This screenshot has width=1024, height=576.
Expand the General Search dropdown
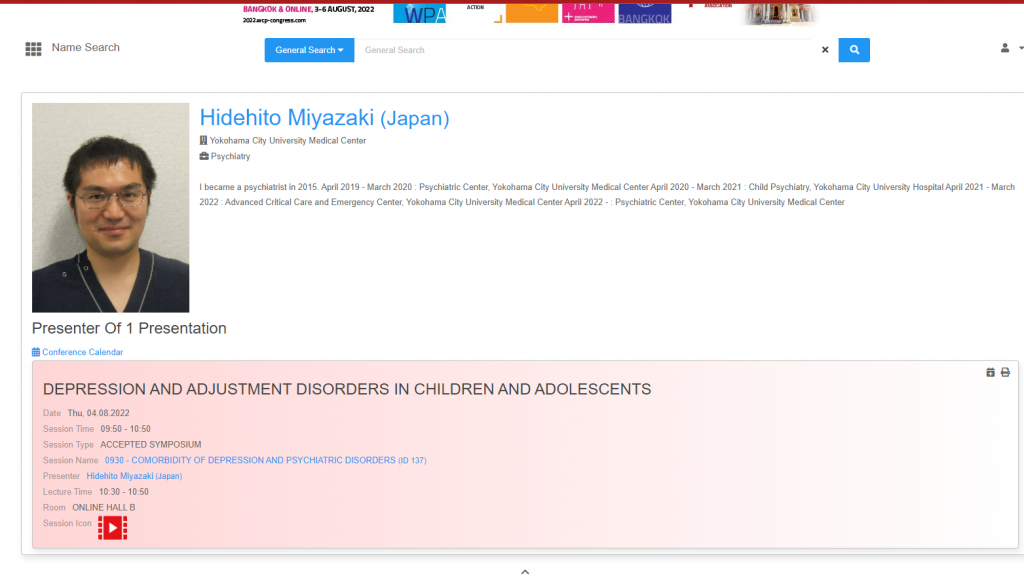pyautogui.click(x=309, y=50)
